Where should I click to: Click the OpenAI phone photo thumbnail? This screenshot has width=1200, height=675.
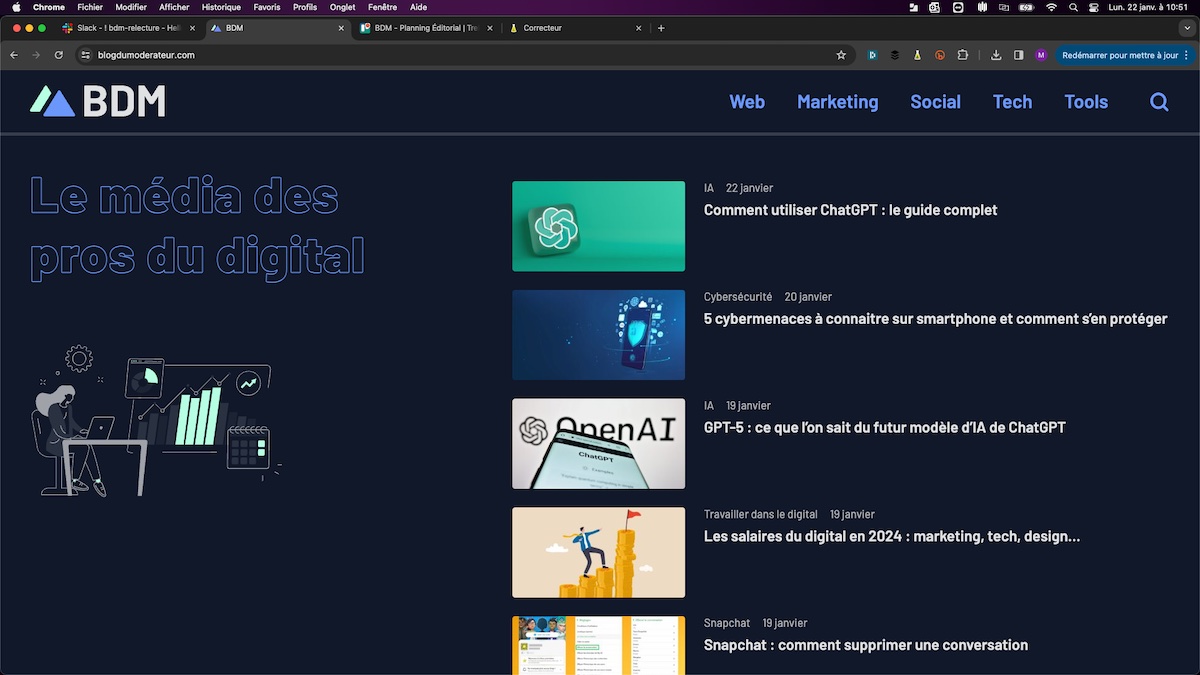599,444
